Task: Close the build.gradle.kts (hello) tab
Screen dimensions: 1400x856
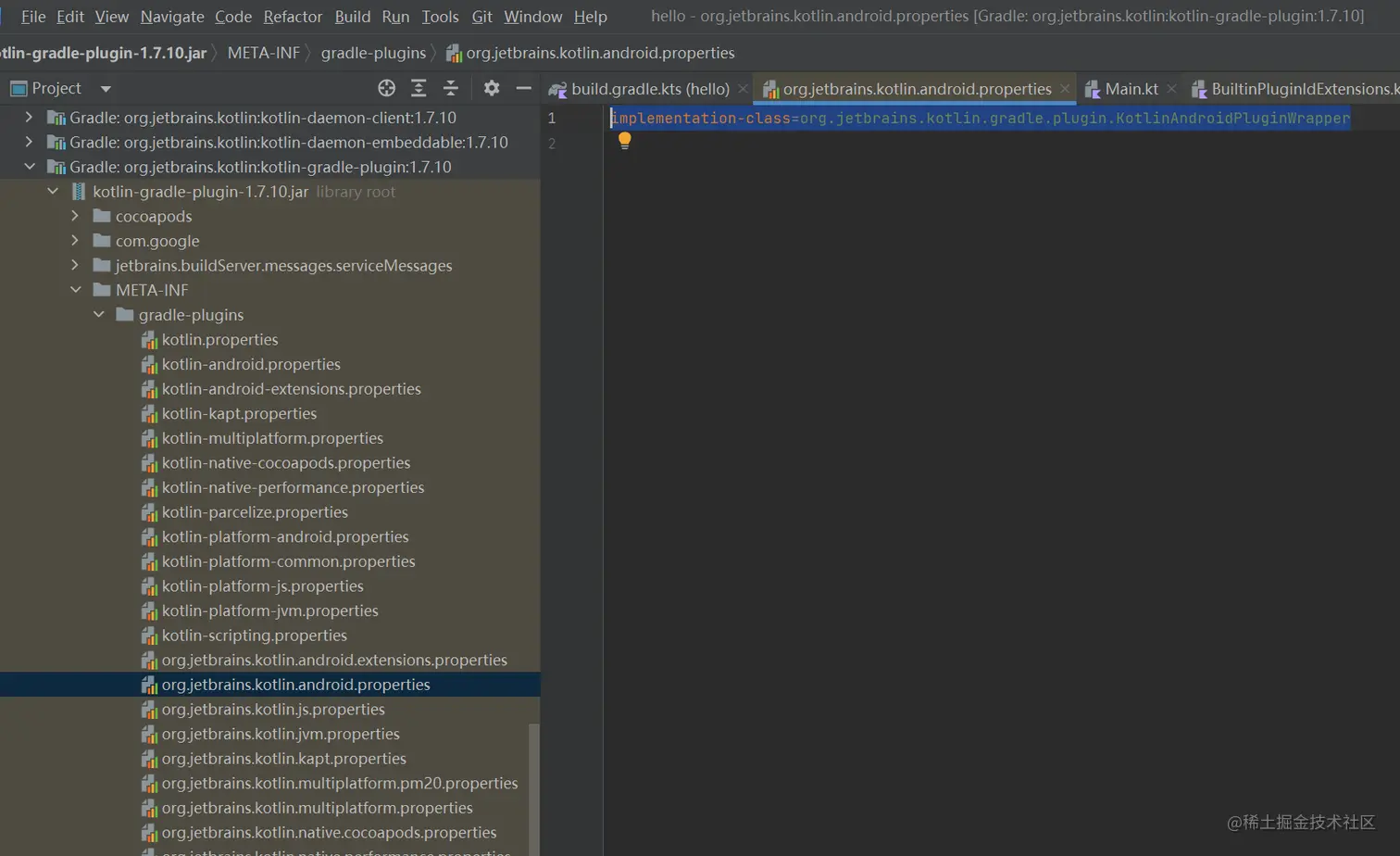Action: point(743,89)
